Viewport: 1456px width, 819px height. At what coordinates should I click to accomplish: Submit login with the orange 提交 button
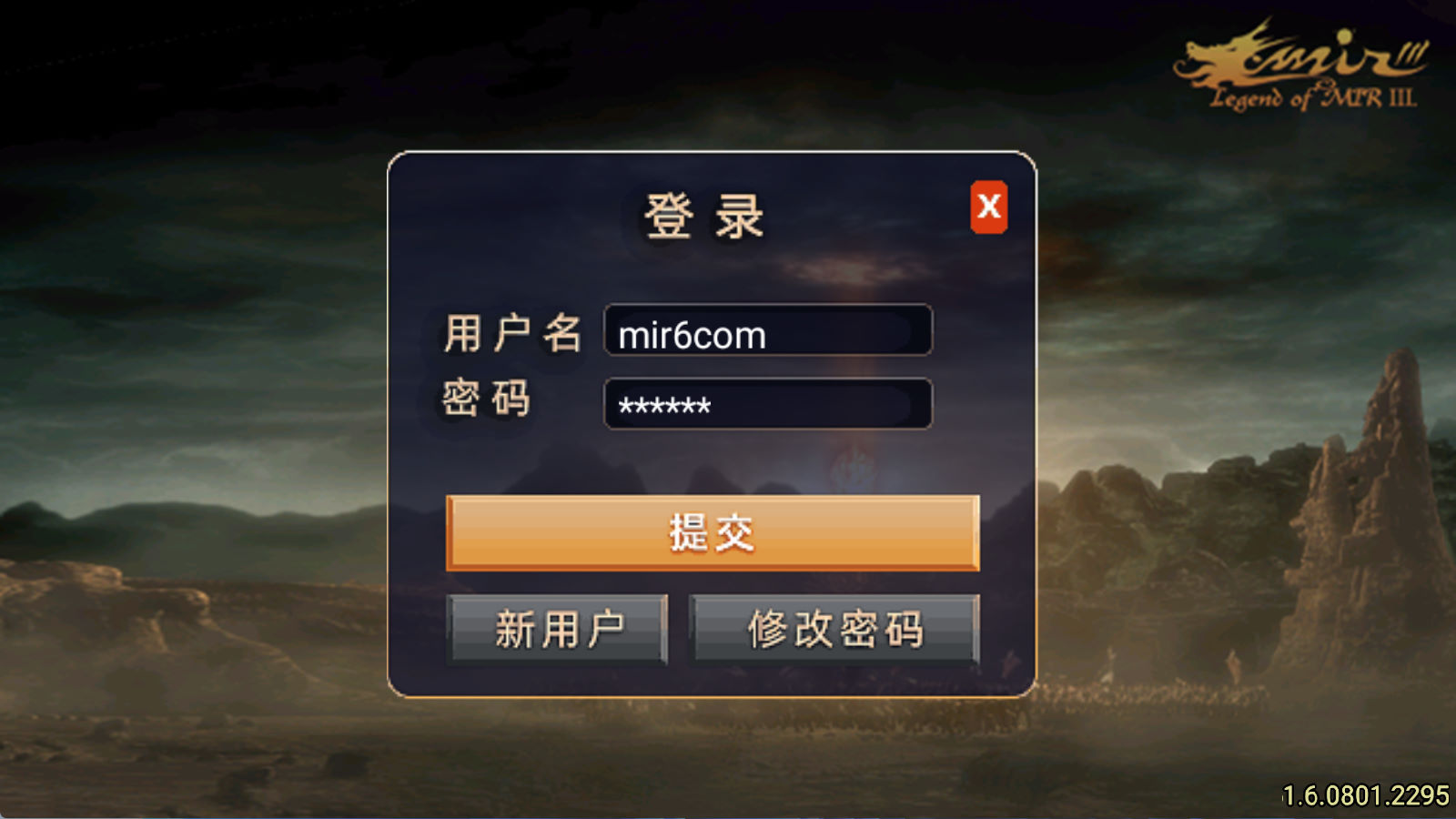point(713,533)
